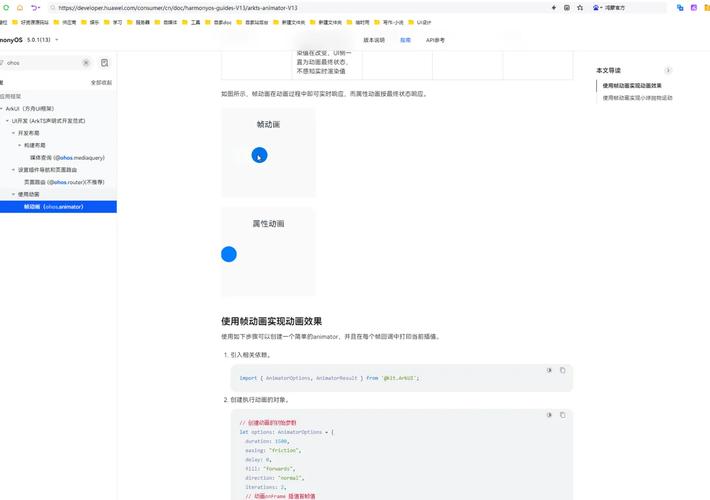
Task: Switch to the 指南 tab
Action: (x=405, y=40)
